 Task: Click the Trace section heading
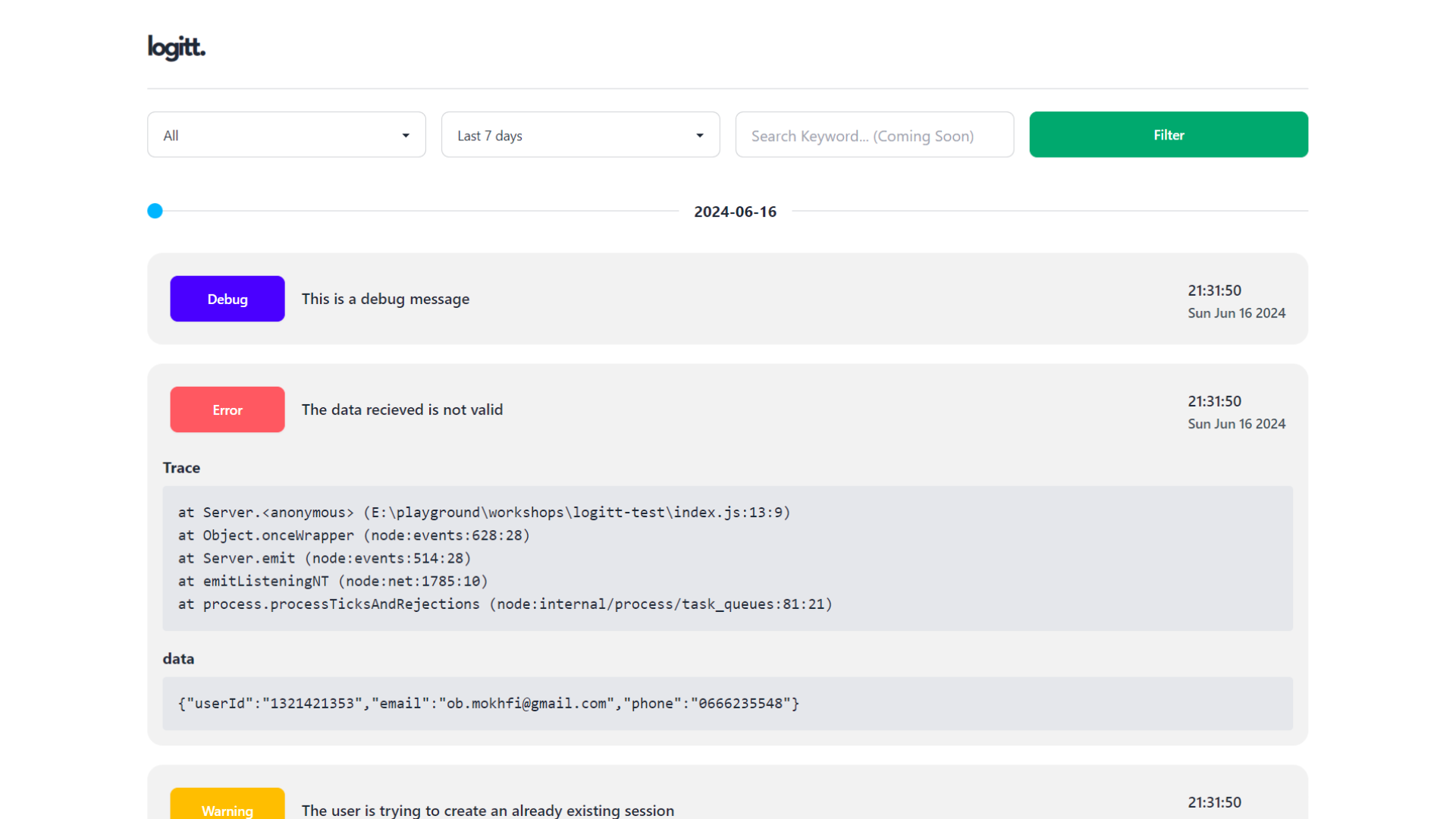click(181, 468)
